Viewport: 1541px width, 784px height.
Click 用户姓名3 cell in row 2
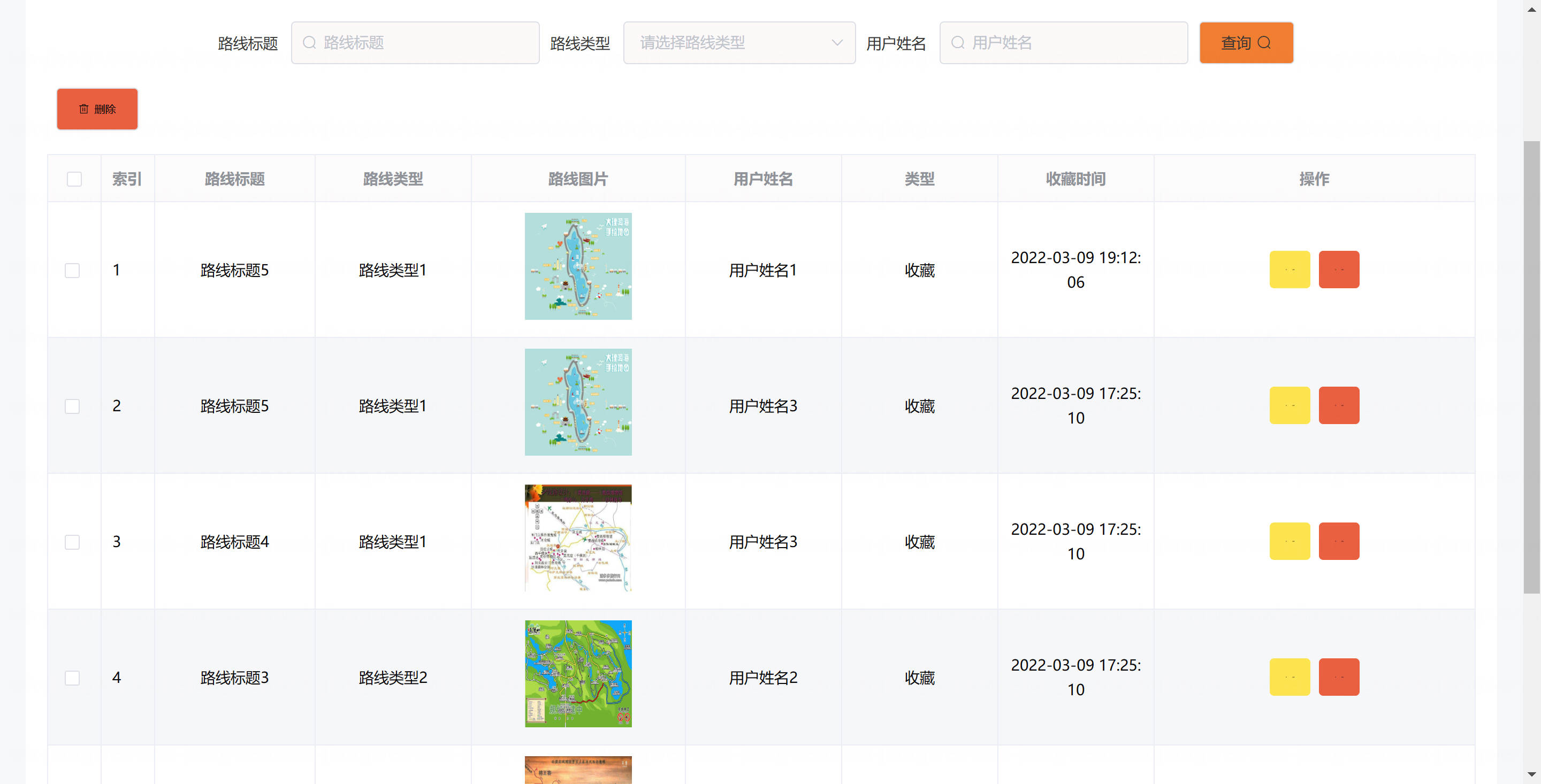pos(762,406)
